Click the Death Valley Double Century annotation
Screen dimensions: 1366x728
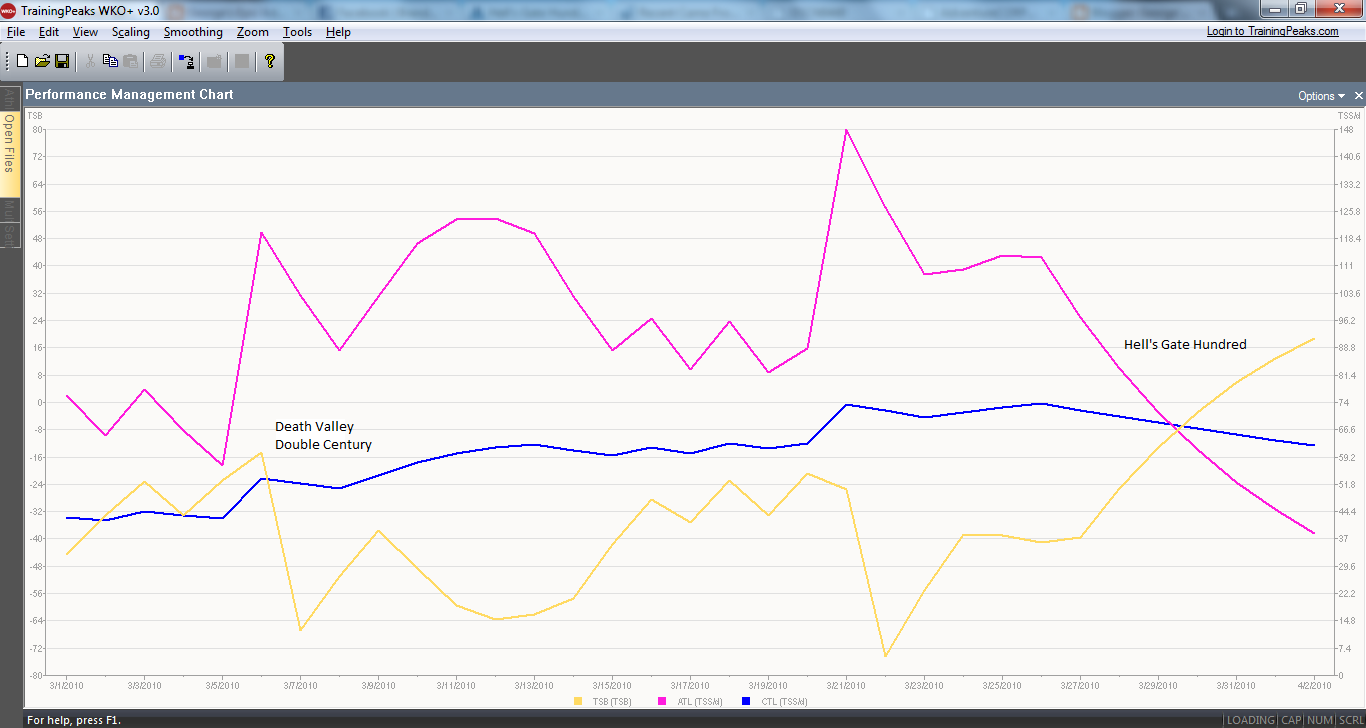pyautogui.click(x=323, y=436)
